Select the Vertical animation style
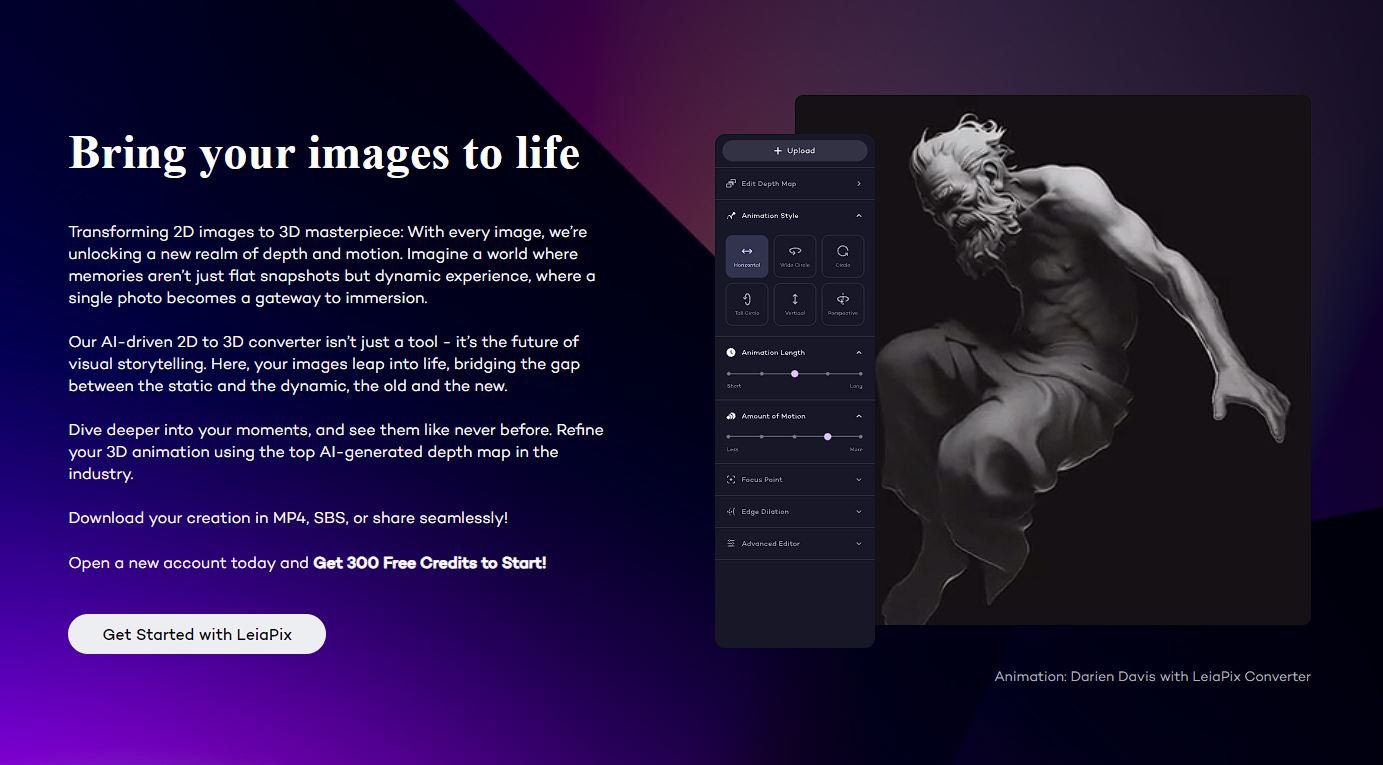The height and width of the screenshot is (765, 1383). pyautogui.click(x=795, y=304)
